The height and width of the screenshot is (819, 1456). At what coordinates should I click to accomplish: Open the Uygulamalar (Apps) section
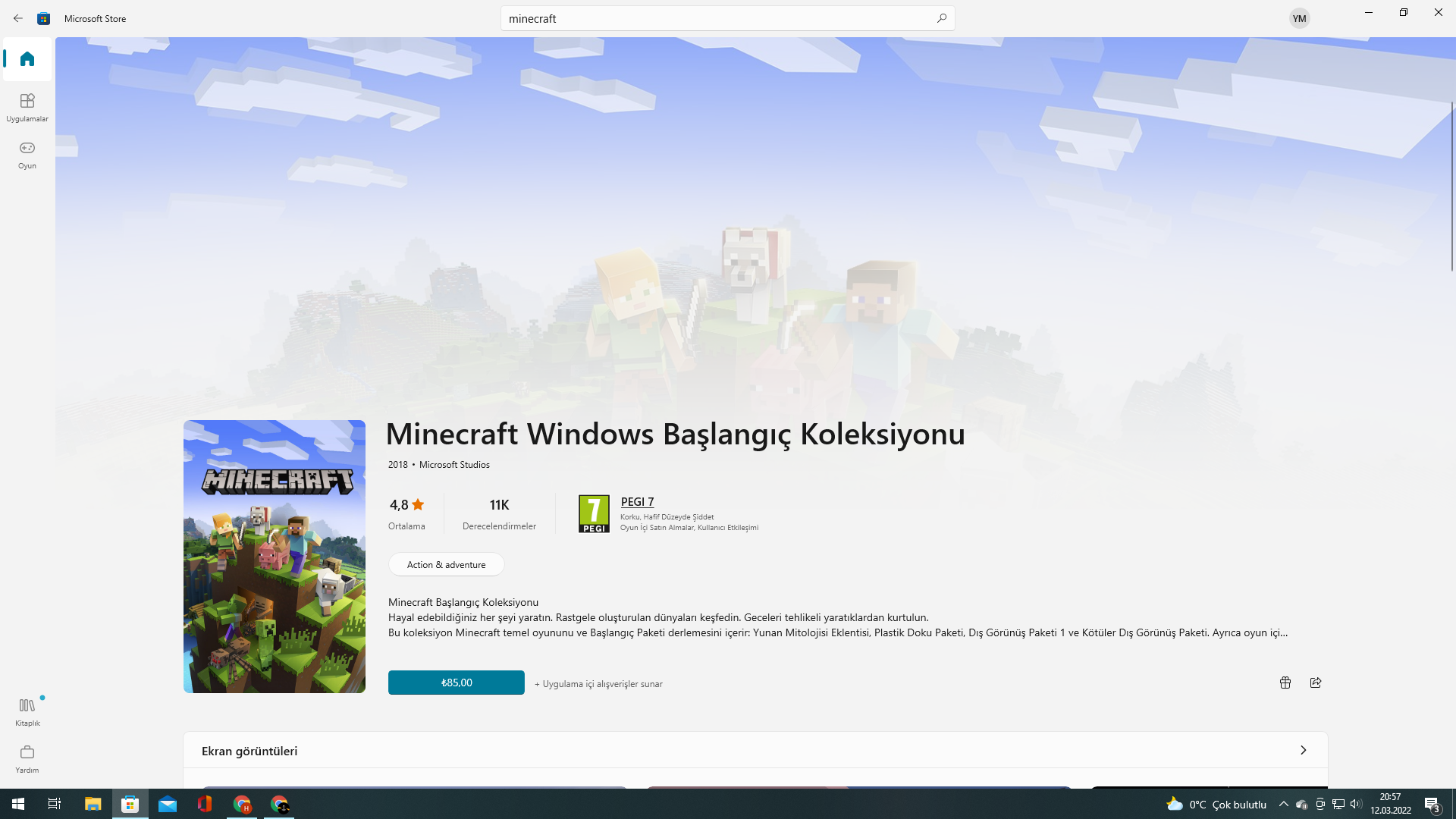27,107
